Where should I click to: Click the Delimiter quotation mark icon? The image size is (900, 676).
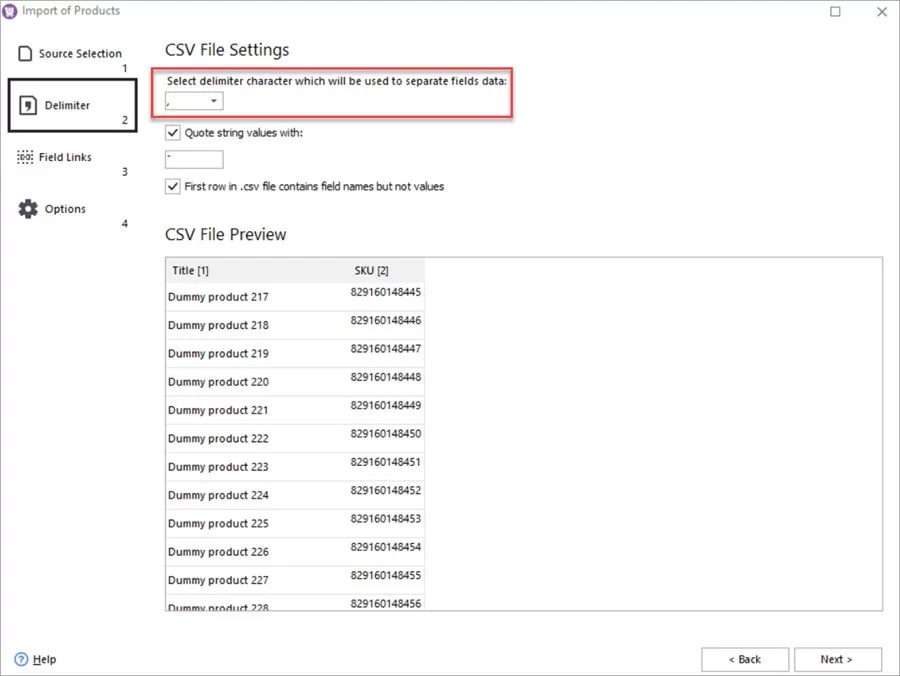[x=27, y=103]
